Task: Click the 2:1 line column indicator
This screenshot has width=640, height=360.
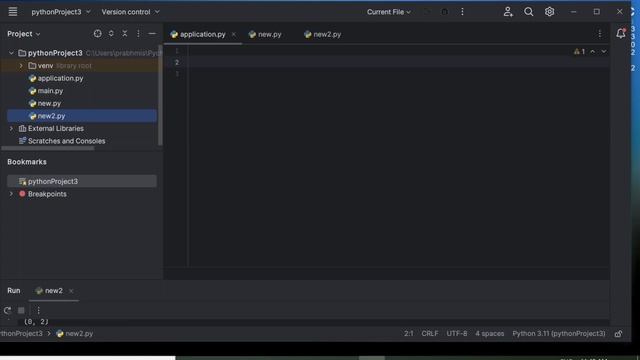Action: (409, 333)
